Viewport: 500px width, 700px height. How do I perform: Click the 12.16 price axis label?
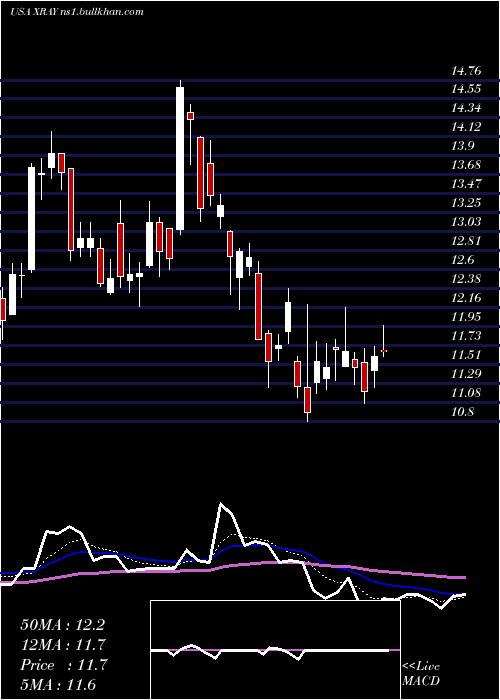point(466,298)
